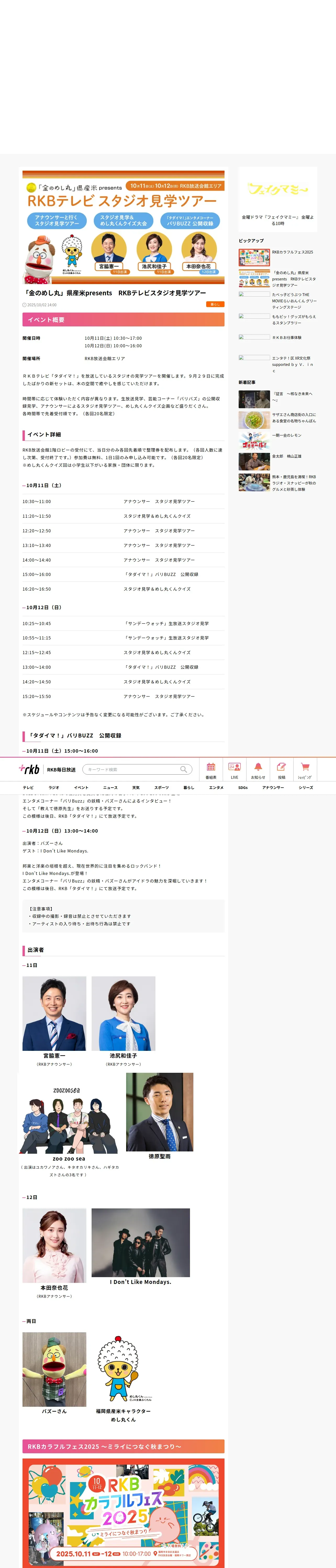Click the 徳原聖雨 portrait photo
The width and height of the screenshot is (336, 1568).
tap(160, 1112)
